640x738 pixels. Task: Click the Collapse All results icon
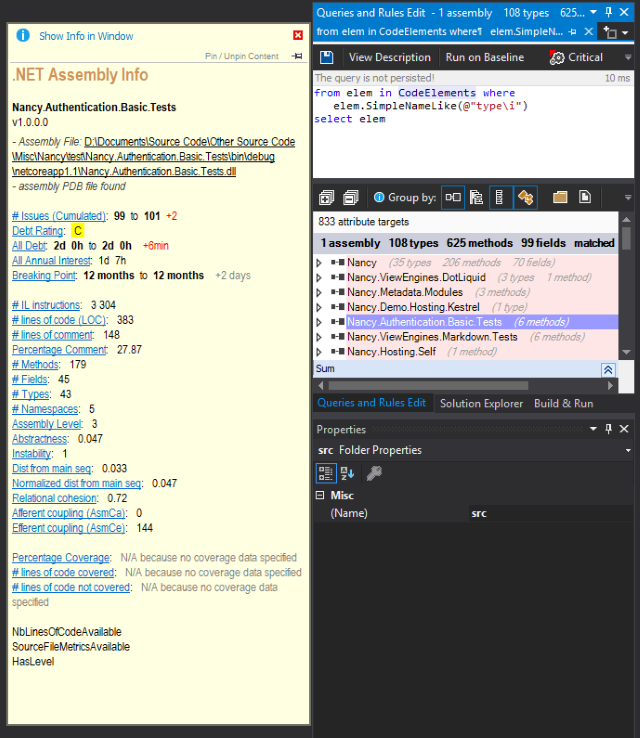point(351,197)
